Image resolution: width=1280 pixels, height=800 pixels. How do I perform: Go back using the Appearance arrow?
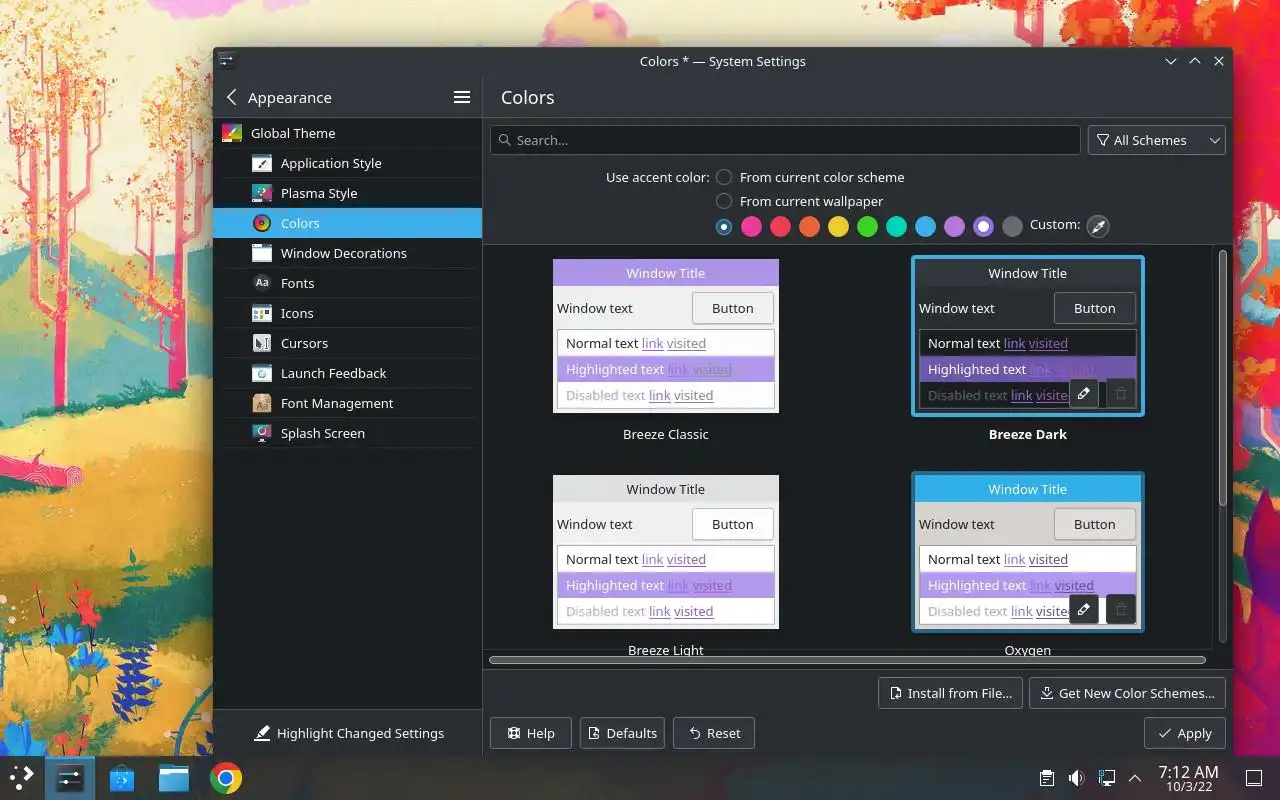[232, 97]
